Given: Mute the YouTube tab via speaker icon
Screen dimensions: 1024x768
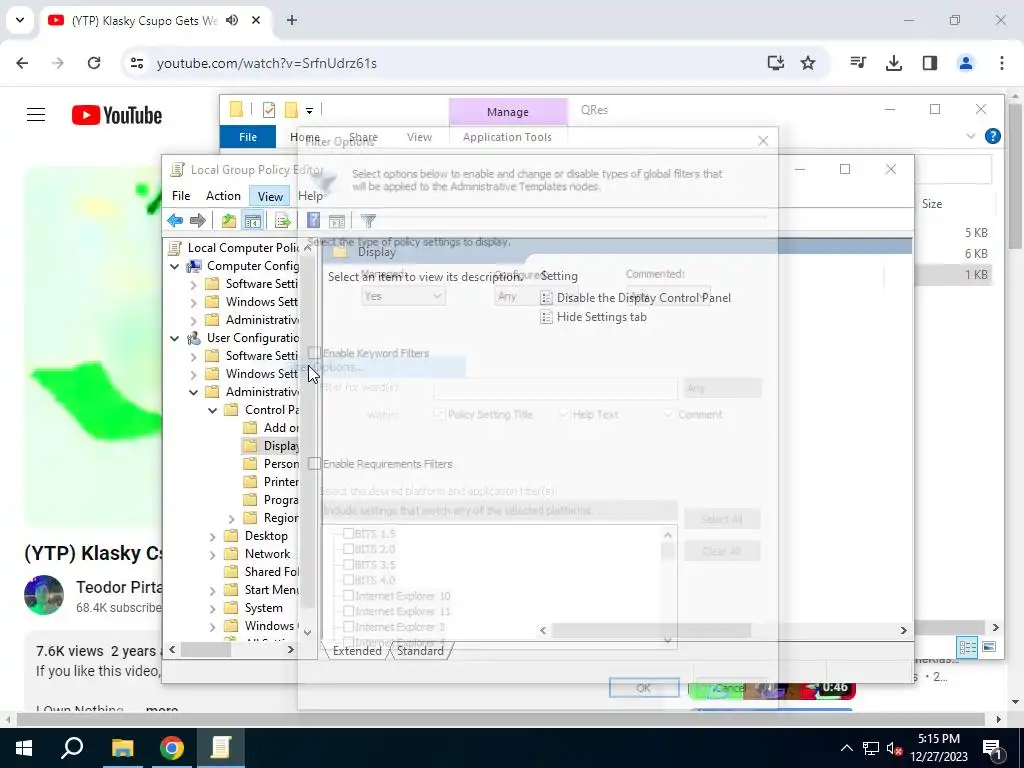Looking at the screenshot, I should (232, 20).
